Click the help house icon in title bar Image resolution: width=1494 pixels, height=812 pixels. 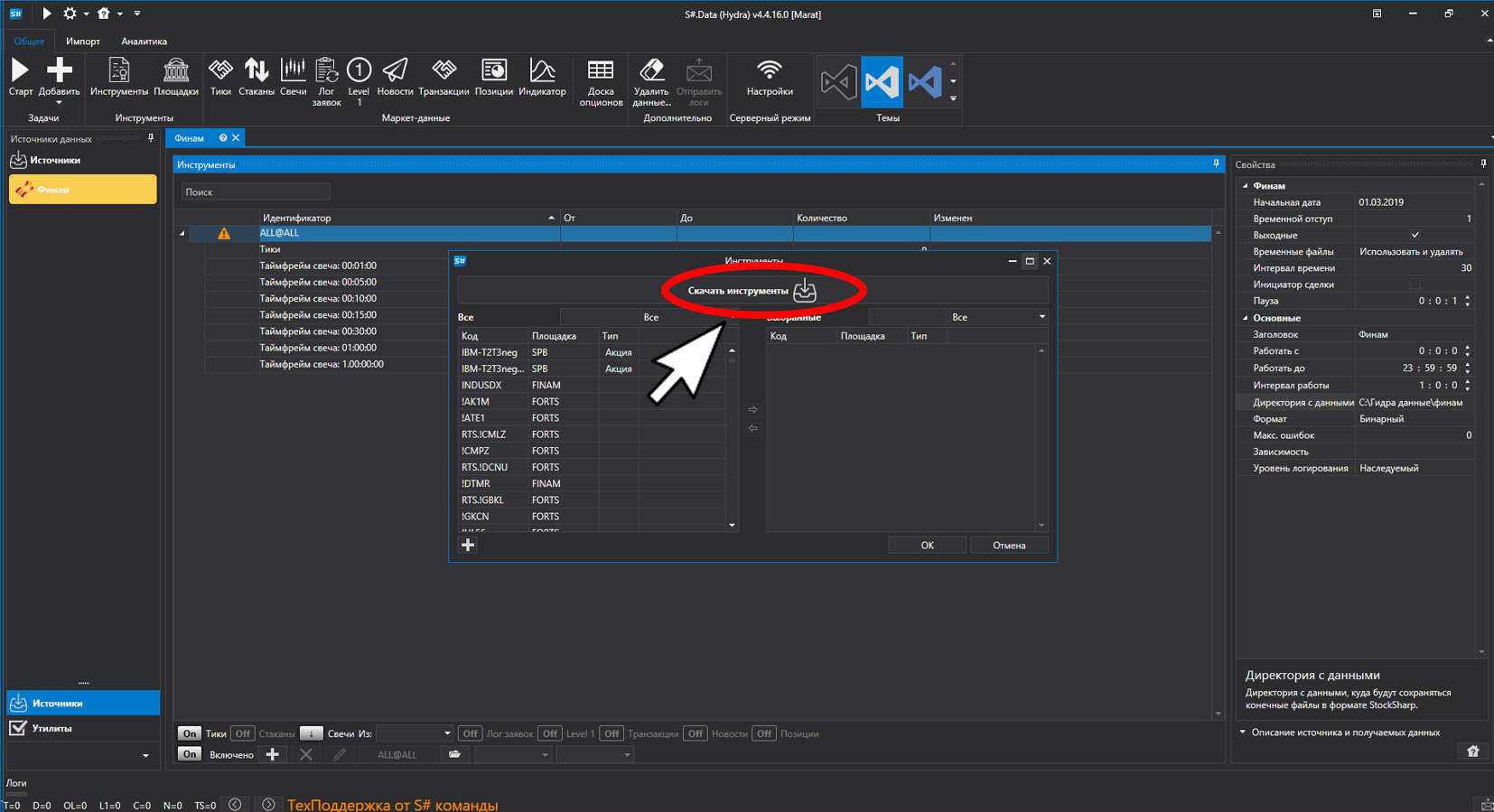point(104,14)
